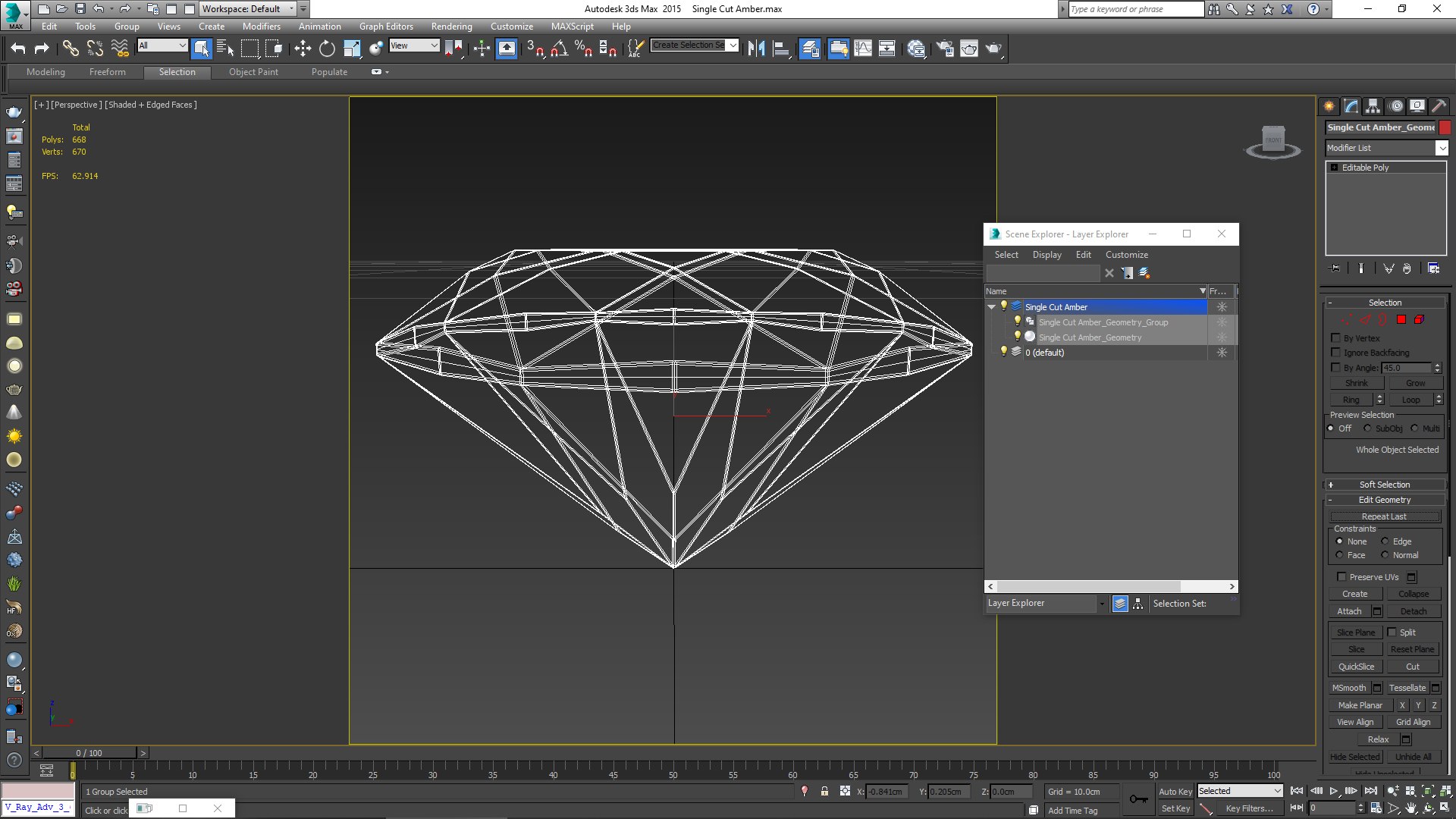The image size is (1456, 819).
Task: Toggle Angle Snap icon
Action: [x=559, y=49]
